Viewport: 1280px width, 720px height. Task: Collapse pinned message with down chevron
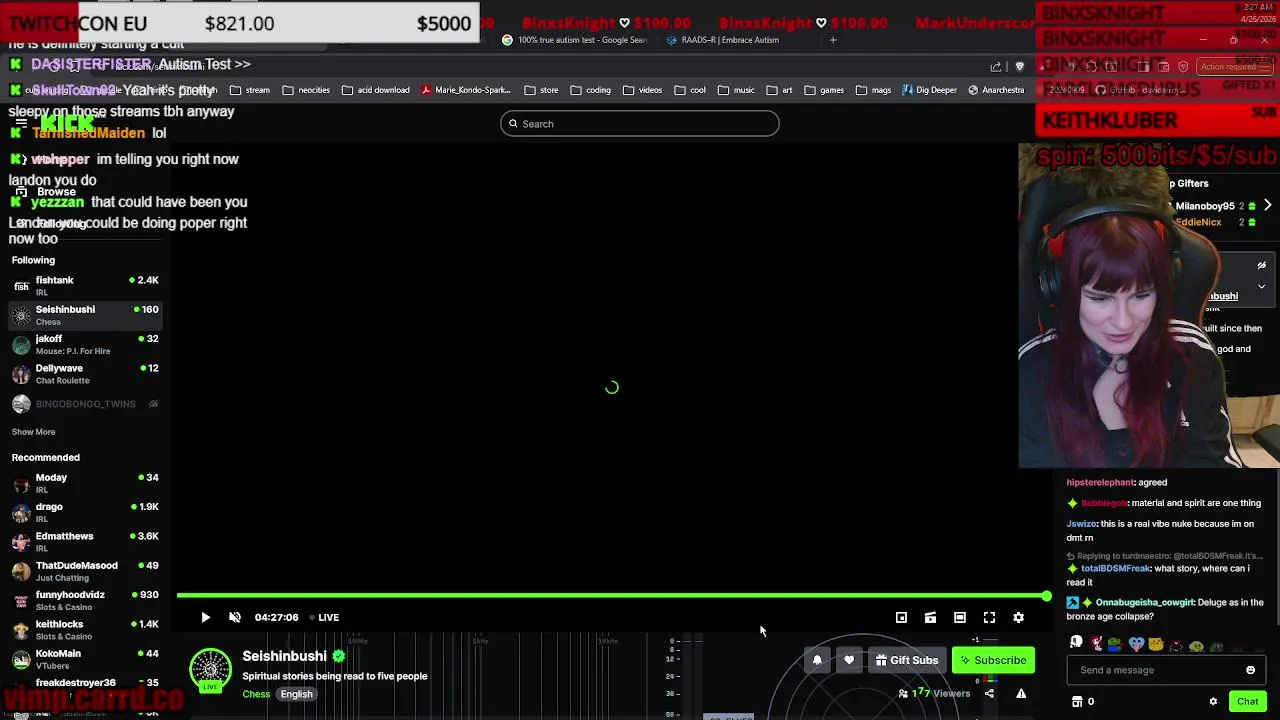[1261, 287]
